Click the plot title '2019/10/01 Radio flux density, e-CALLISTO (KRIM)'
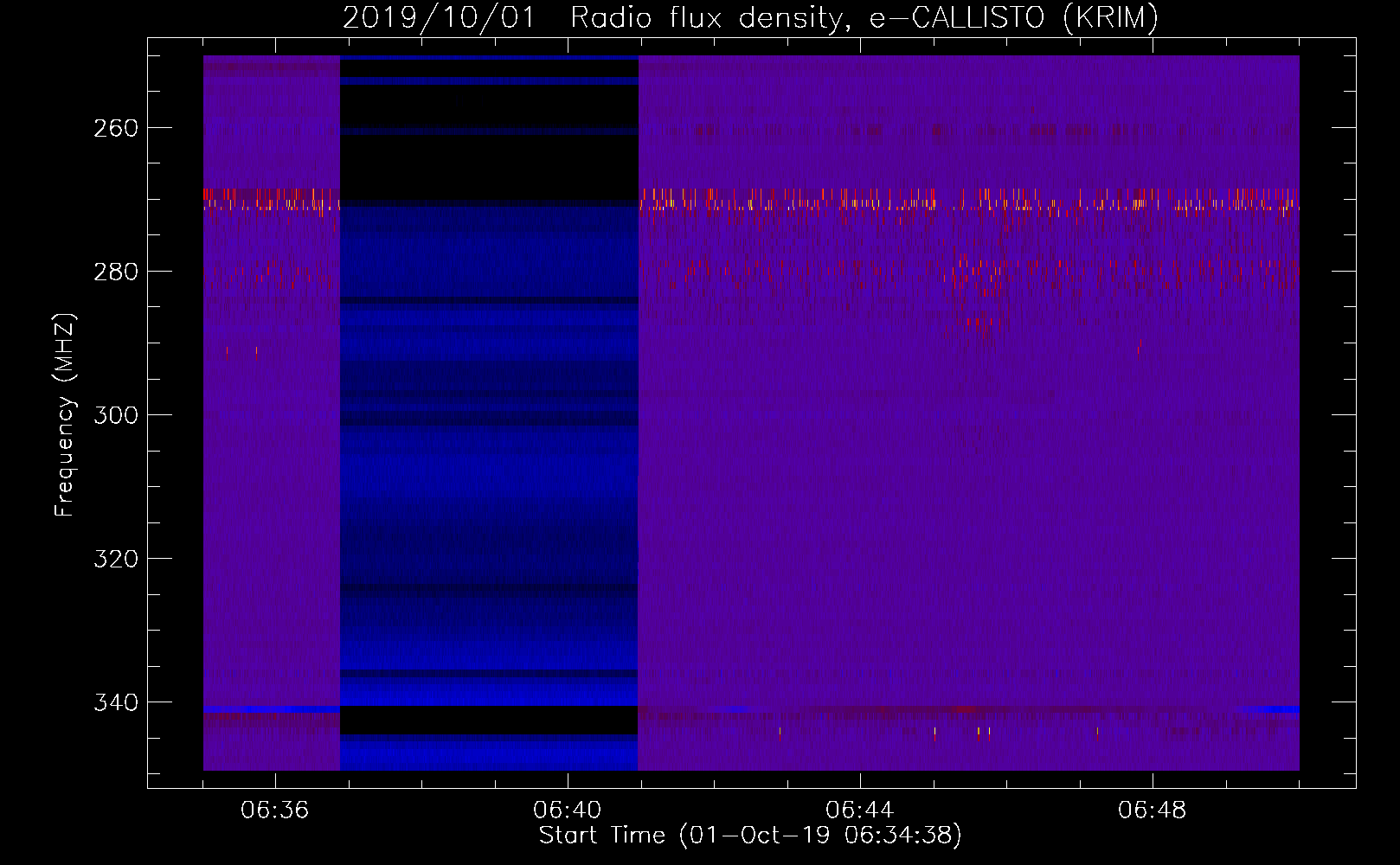Image resolution: width=1400 pixels, height=865 pixels. [750, 18]
